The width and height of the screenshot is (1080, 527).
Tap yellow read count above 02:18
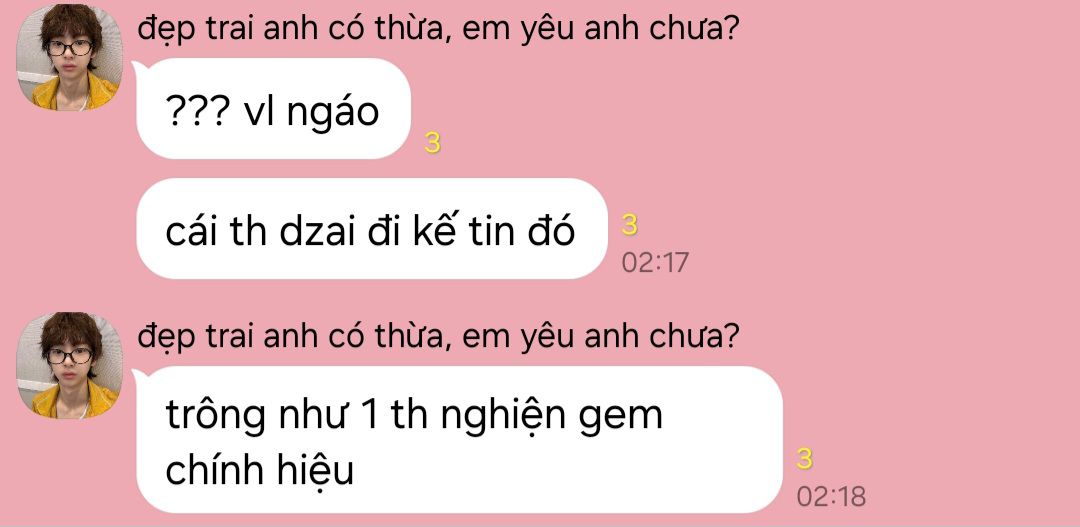pos(804,459)
